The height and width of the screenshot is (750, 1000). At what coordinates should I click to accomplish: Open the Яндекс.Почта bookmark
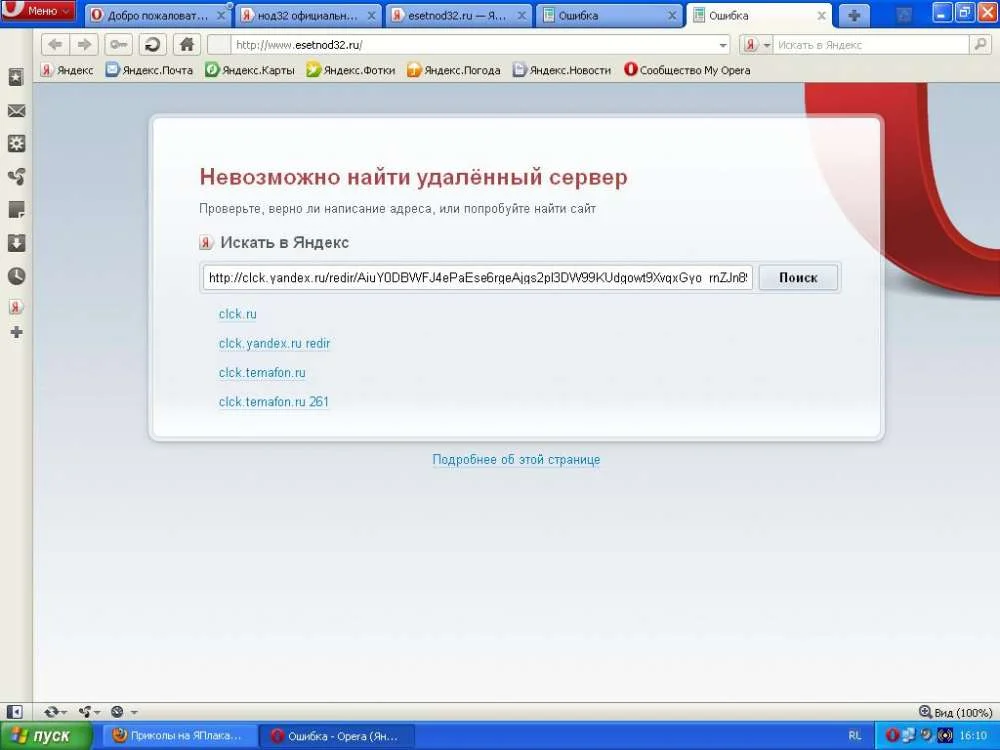coord(149,70)
